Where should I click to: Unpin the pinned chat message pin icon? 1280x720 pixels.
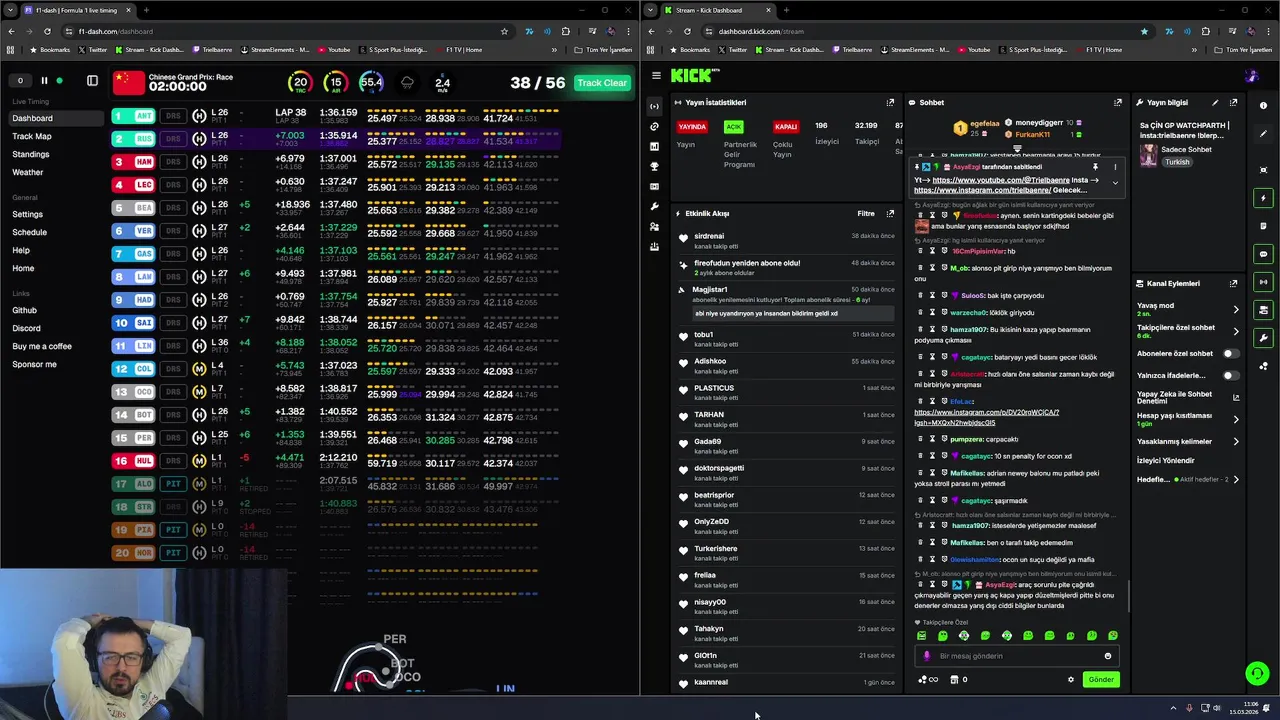pos(1095,167)
